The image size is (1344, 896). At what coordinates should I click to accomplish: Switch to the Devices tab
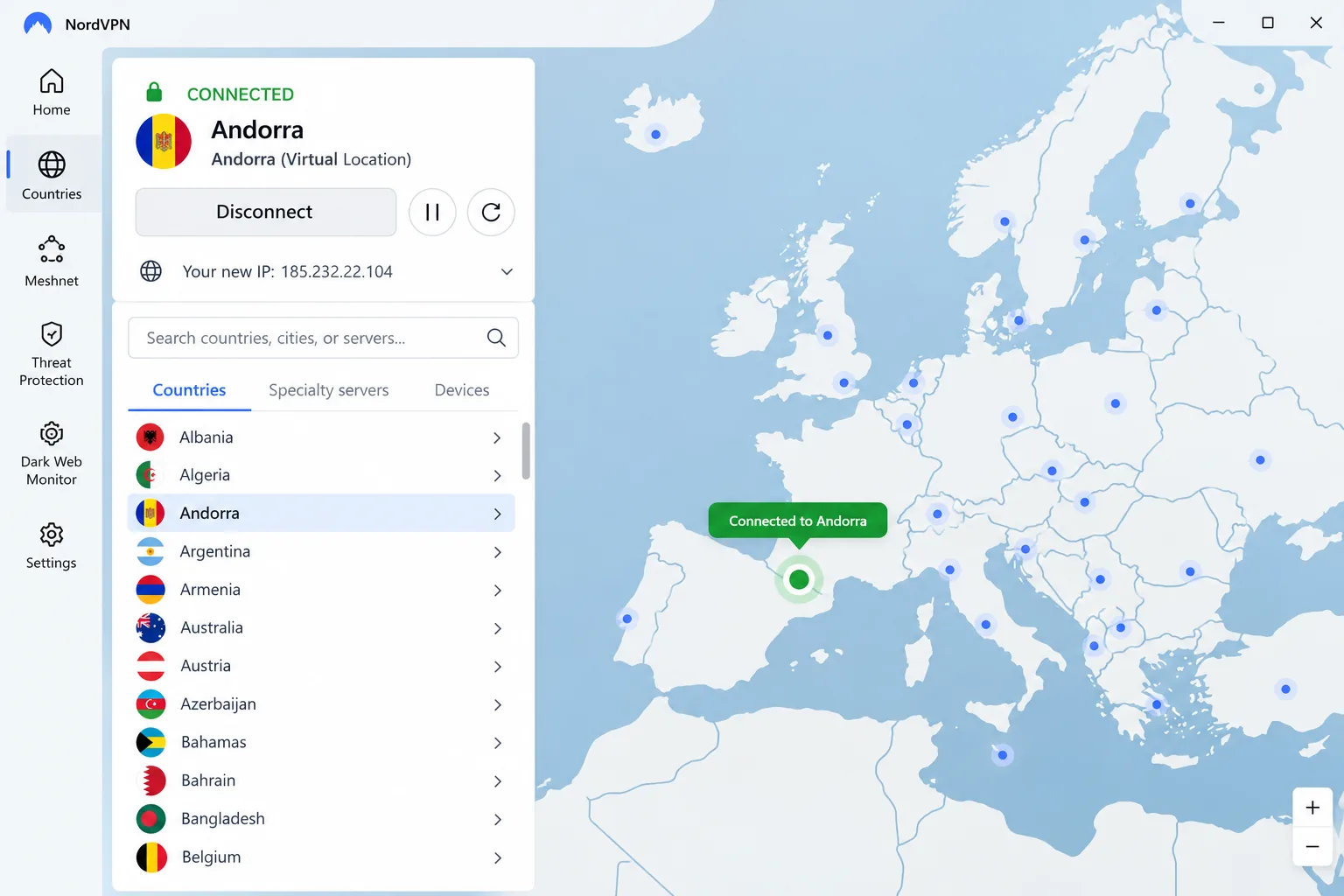click(x=462, y=390)
